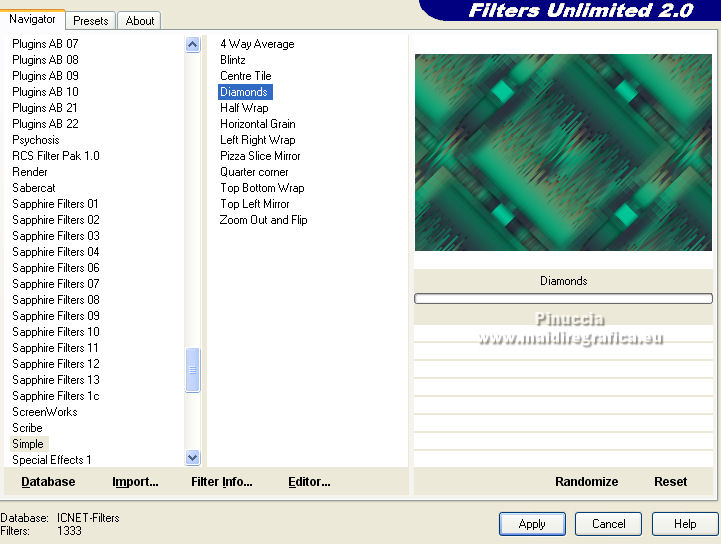Click Randomize to shuffle parameters
Screen dimensions: 721x544
[x=586, y=481]
